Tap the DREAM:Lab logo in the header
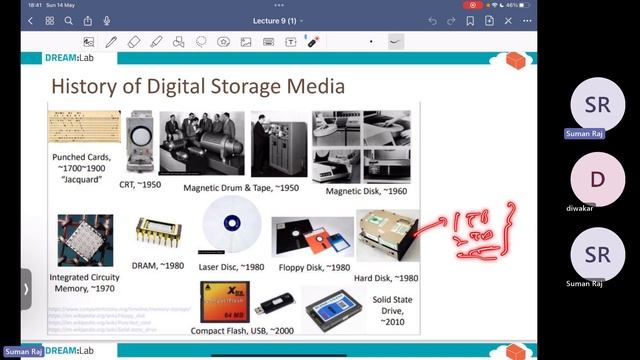 pyautogui.click(x=69, y=58)
